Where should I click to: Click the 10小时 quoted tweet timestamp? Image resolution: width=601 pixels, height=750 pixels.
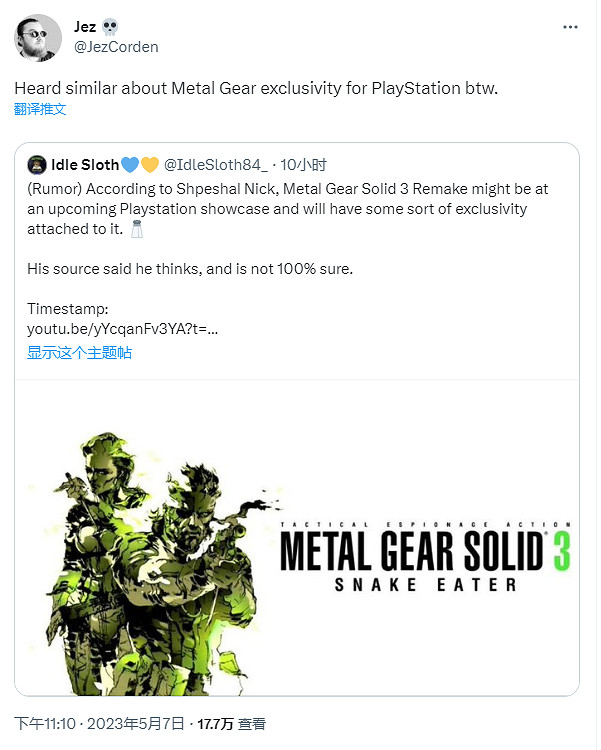(x=304, y=164)
